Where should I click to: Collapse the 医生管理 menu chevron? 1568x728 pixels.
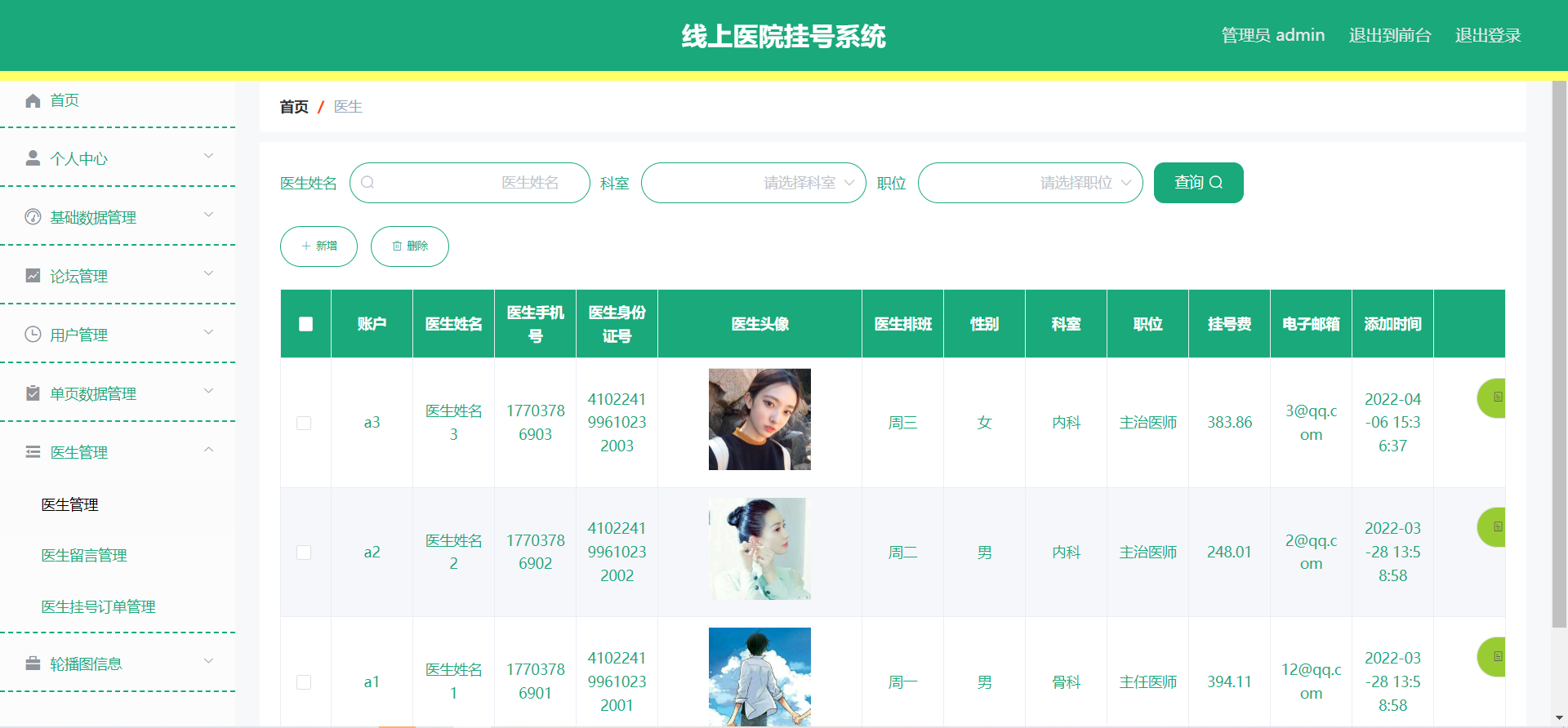[208, 450]
